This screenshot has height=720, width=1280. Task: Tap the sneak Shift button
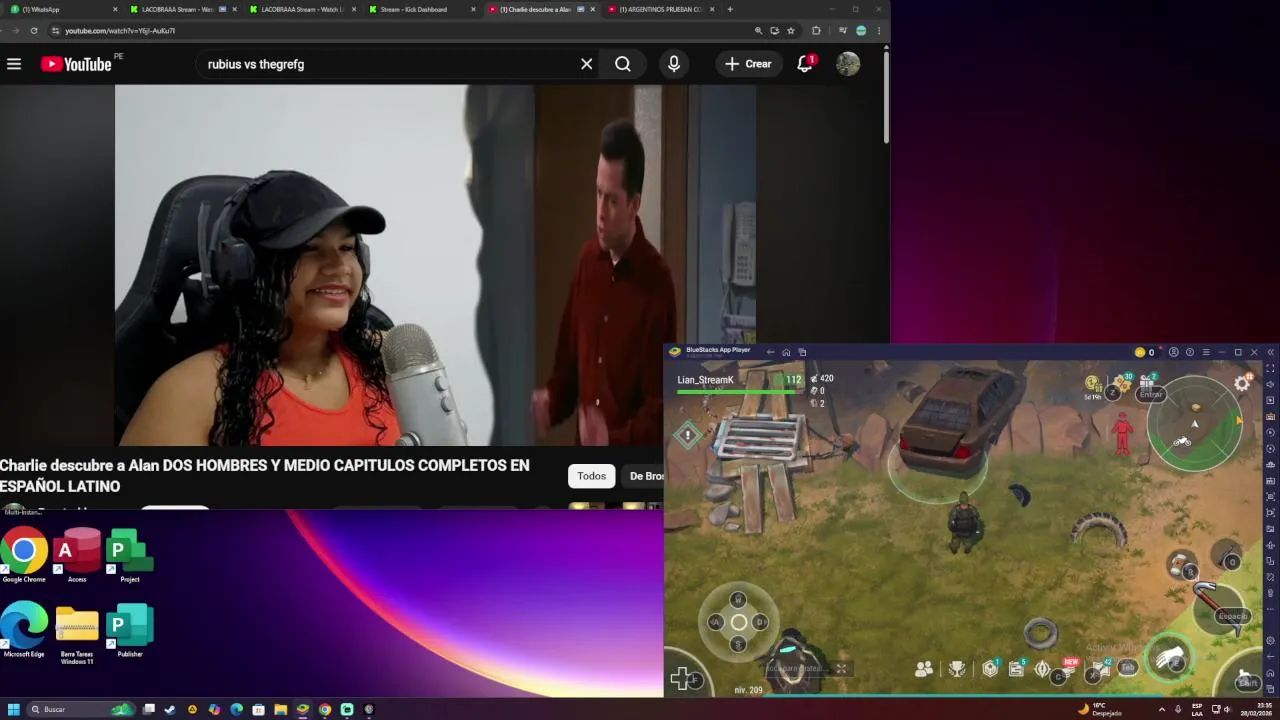(x=1246, y=682)
